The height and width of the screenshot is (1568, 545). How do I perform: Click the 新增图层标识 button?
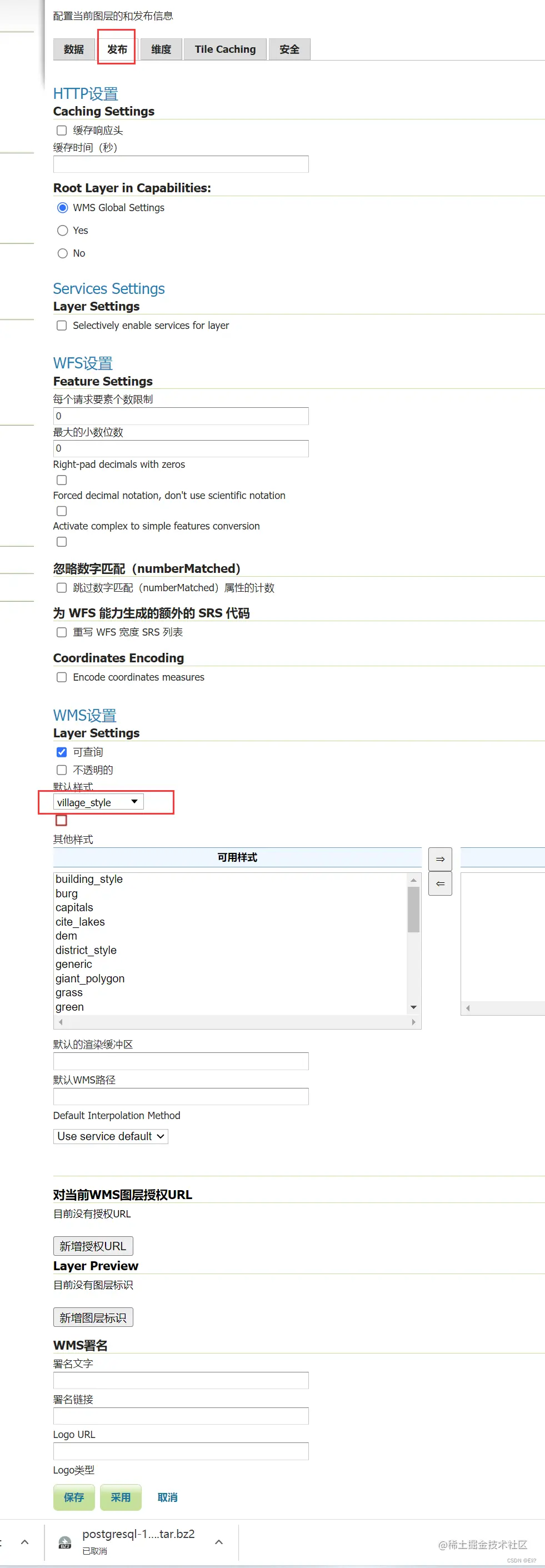point(93,1317)
